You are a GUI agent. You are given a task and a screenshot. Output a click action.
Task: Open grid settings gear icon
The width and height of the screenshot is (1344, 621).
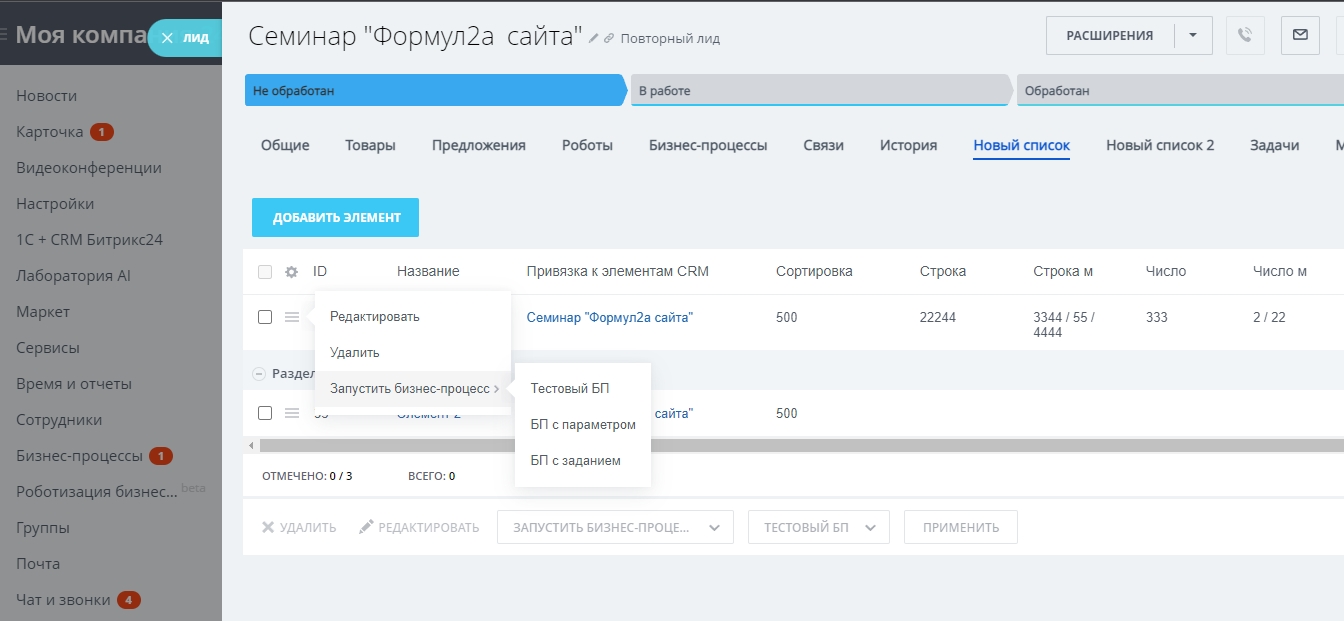[x=292, y=272]
